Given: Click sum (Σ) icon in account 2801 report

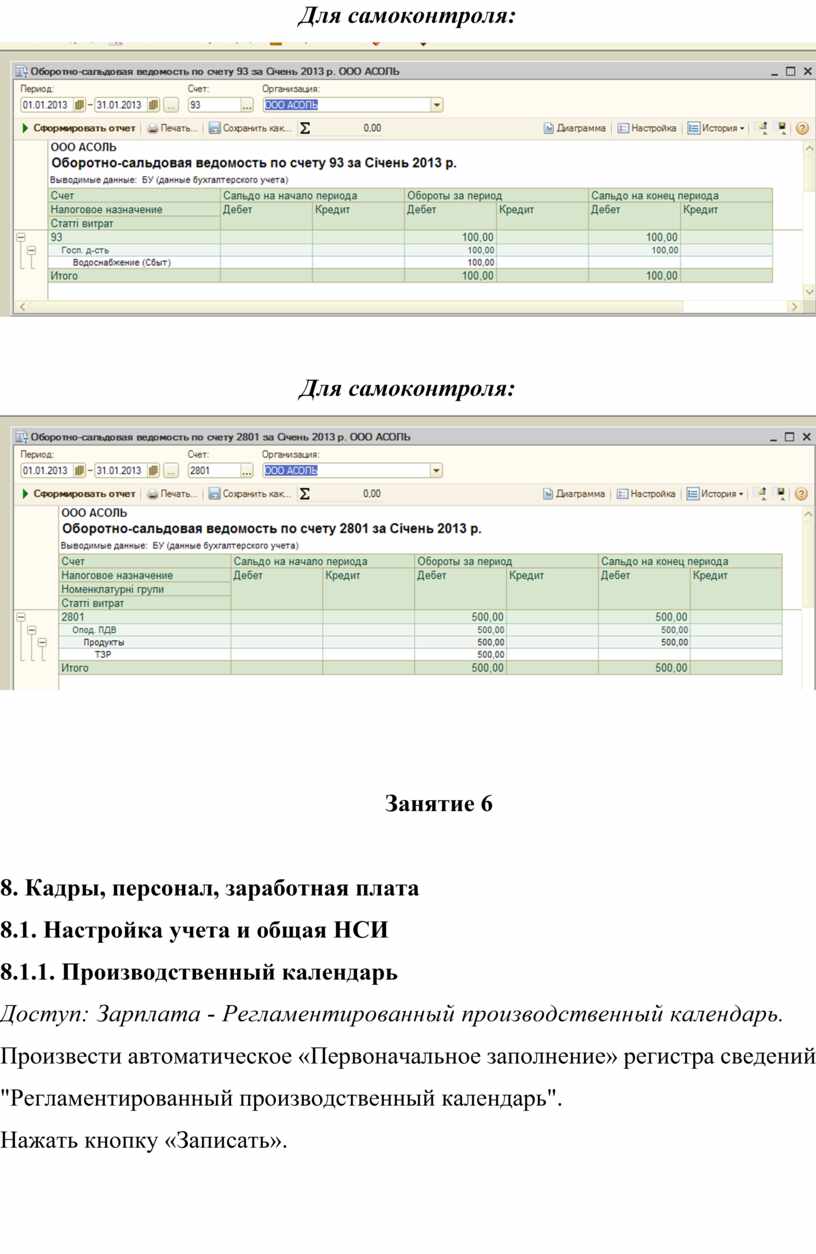Looking at the screenshot, I should [x=305, y=494].
